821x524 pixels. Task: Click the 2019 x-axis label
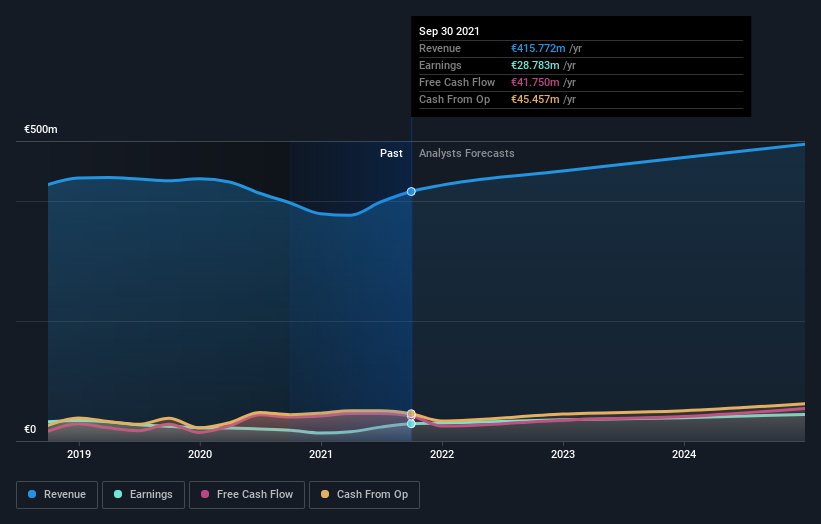[x=79, y=454]
